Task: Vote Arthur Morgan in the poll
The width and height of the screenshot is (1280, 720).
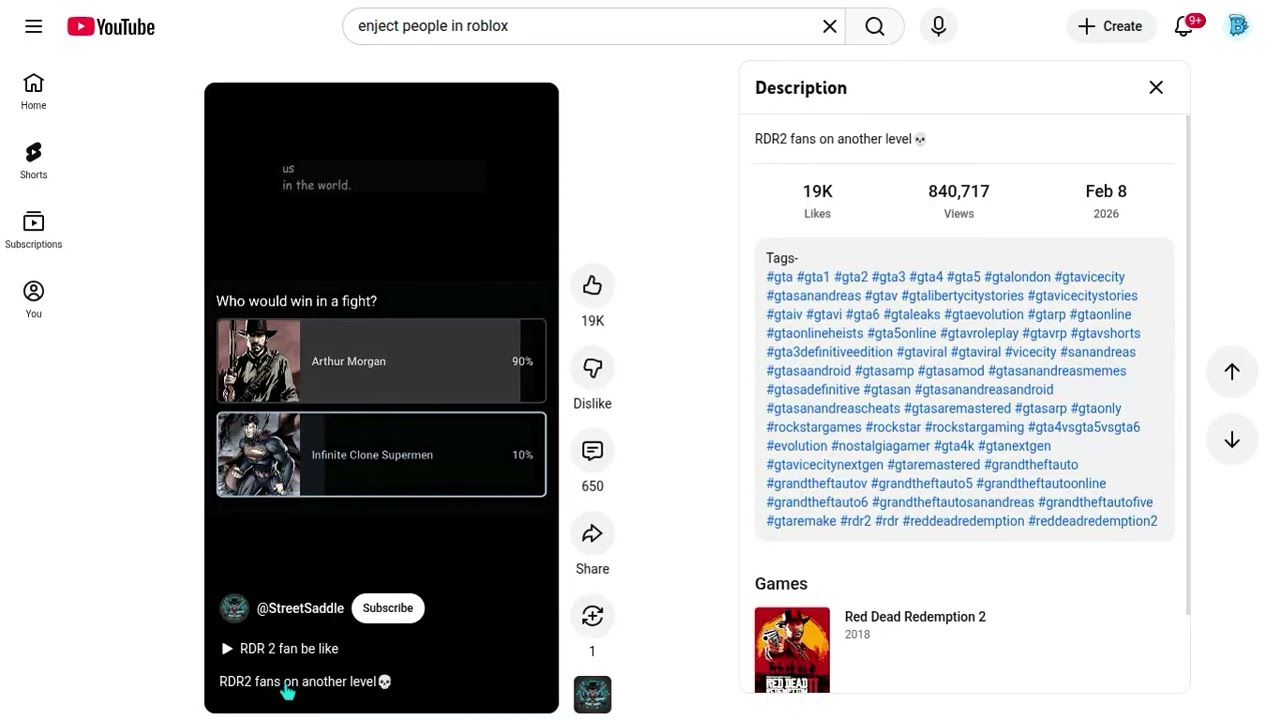Action: 381,361
